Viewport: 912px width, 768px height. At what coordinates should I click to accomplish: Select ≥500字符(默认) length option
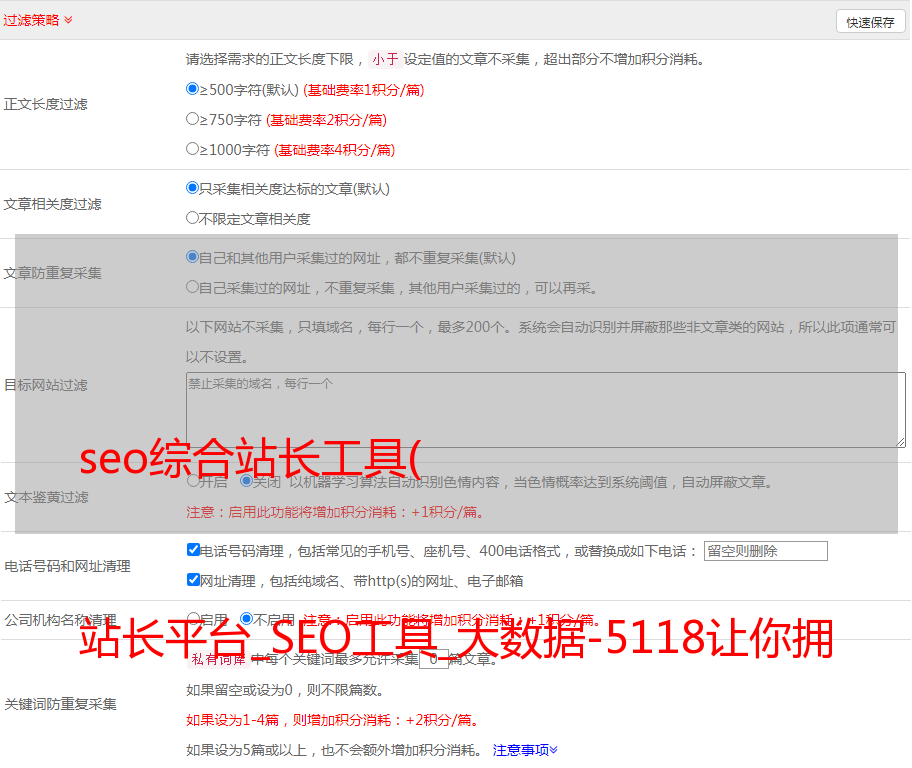[193, 89]
